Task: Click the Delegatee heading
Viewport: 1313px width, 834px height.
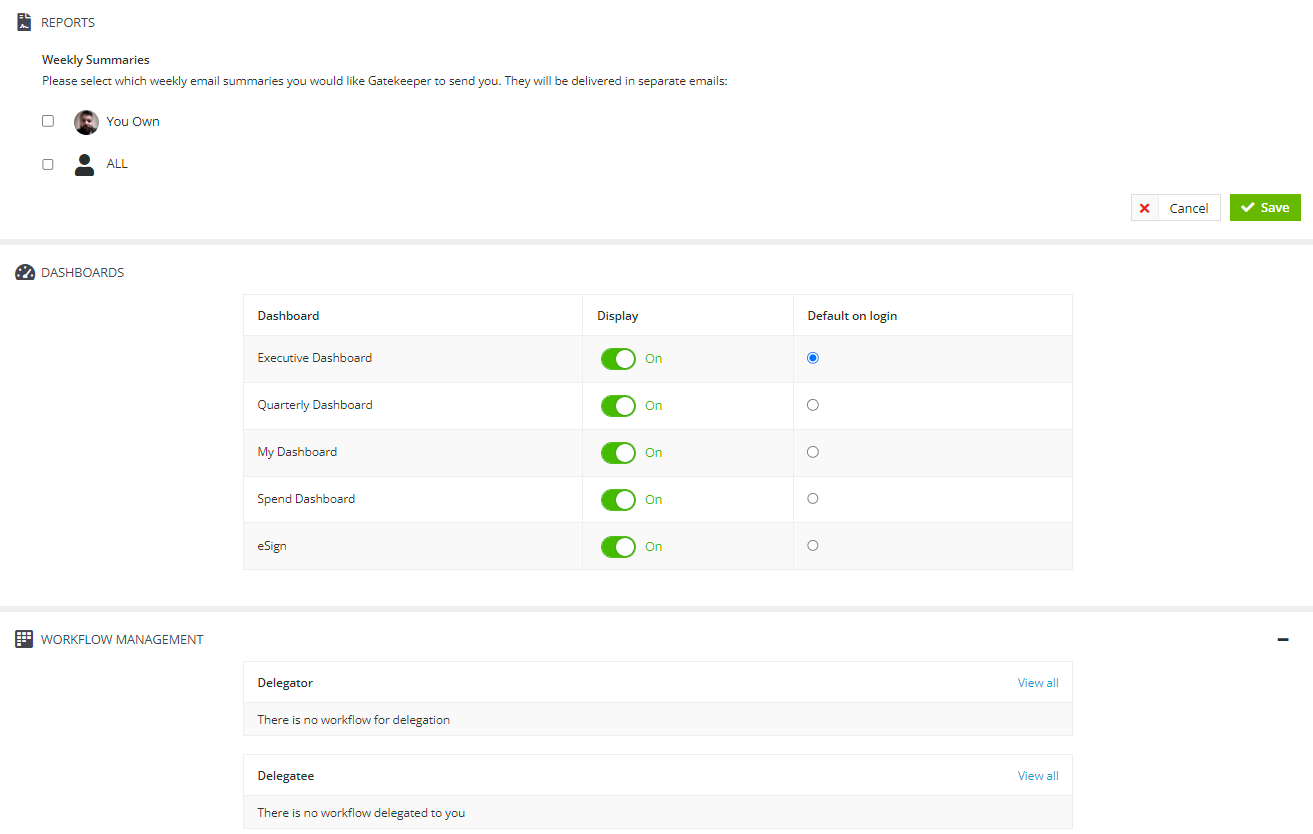Action: tap(286, 776)
